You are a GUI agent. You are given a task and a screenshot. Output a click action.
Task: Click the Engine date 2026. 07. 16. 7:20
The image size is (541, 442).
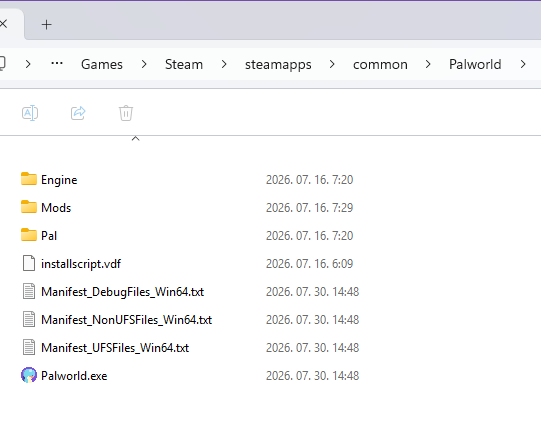click(309, 180)
